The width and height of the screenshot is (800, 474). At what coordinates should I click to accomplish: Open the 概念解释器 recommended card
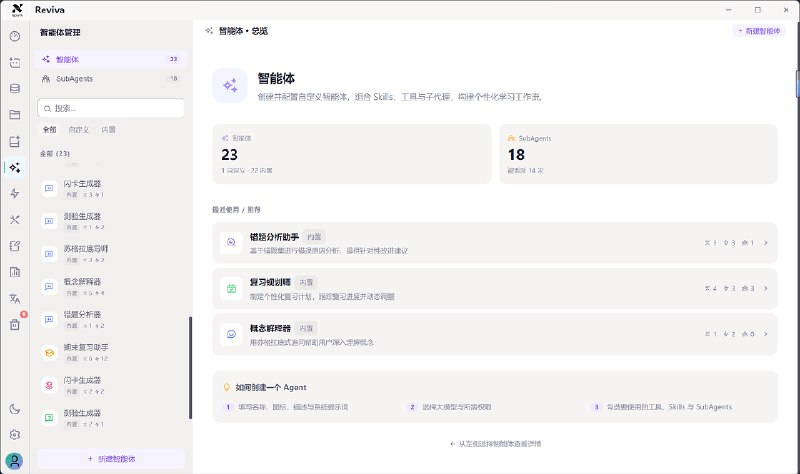pyautogui.click(x=495, y=334)
